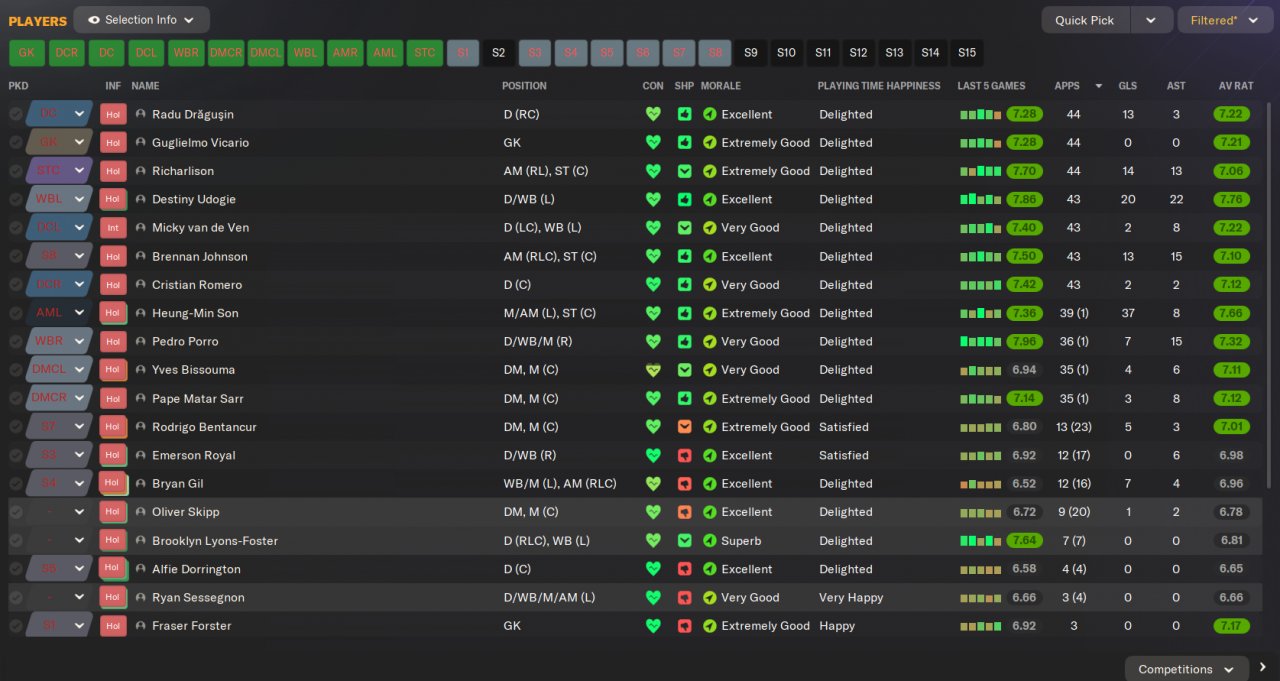This screenshot has height=681, width=1280.
Task: Click the Quick Pick button
Action: (x=1085, y=20)
